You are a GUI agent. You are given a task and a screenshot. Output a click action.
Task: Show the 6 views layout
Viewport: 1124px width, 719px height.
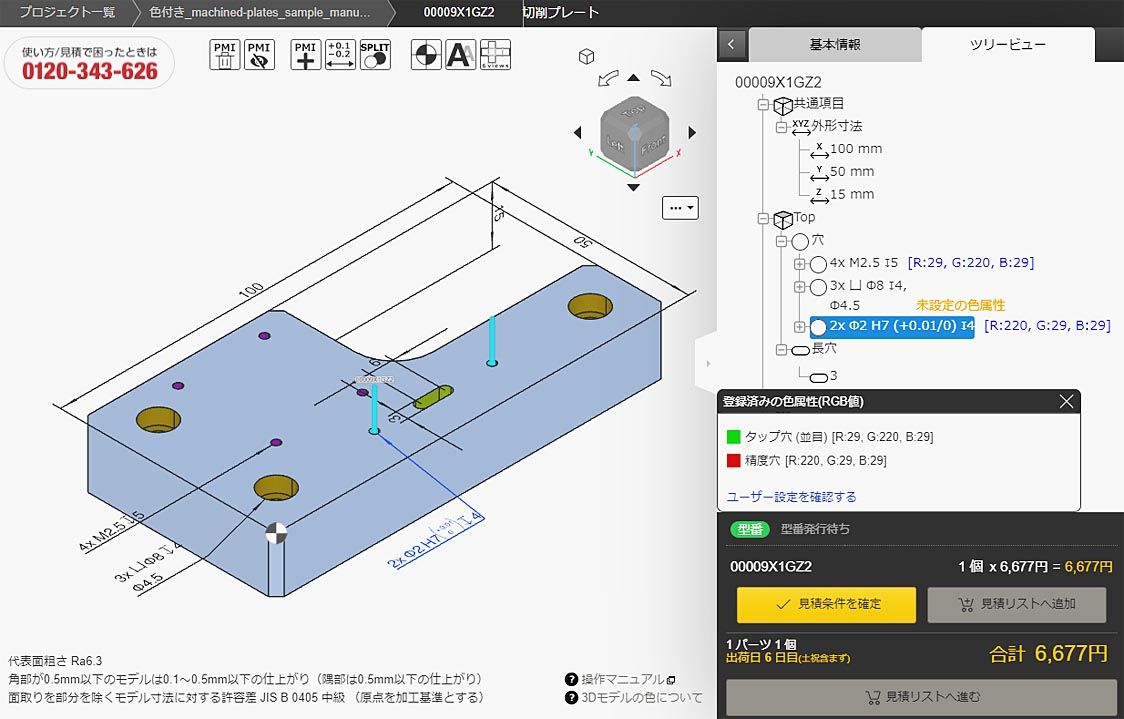(495, 55)
